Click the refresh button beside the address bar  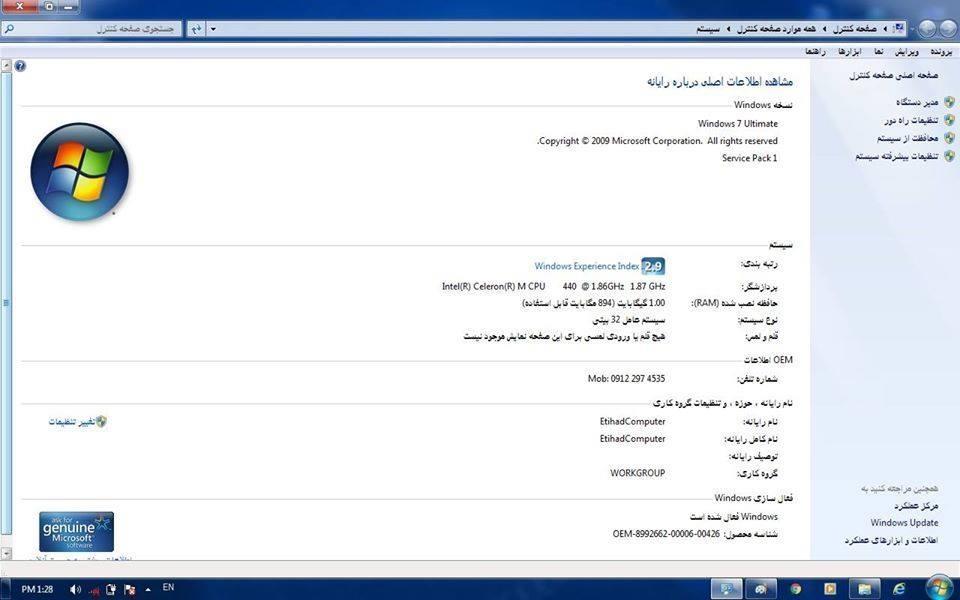(x=196, y=29)
